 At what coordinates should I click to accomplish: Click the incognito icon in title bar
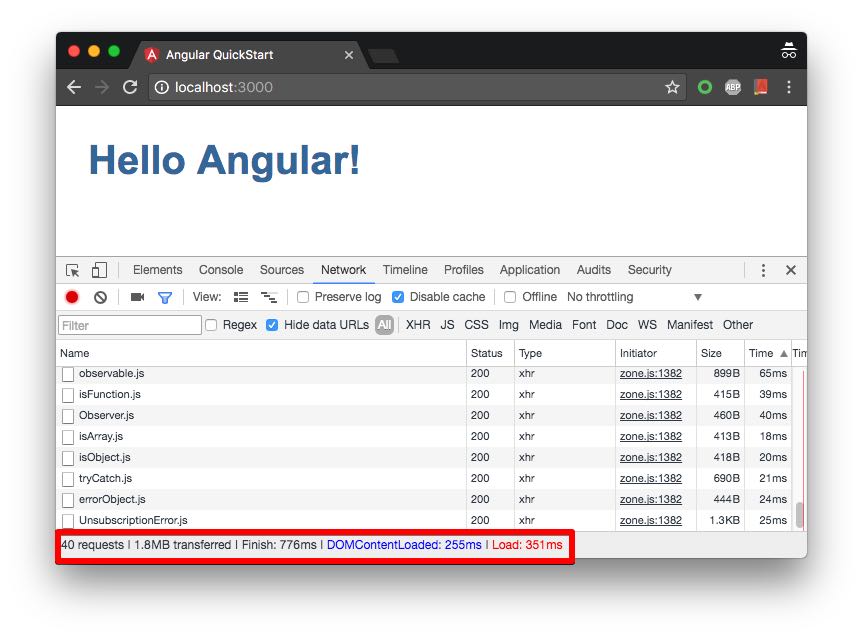[789, 51]
